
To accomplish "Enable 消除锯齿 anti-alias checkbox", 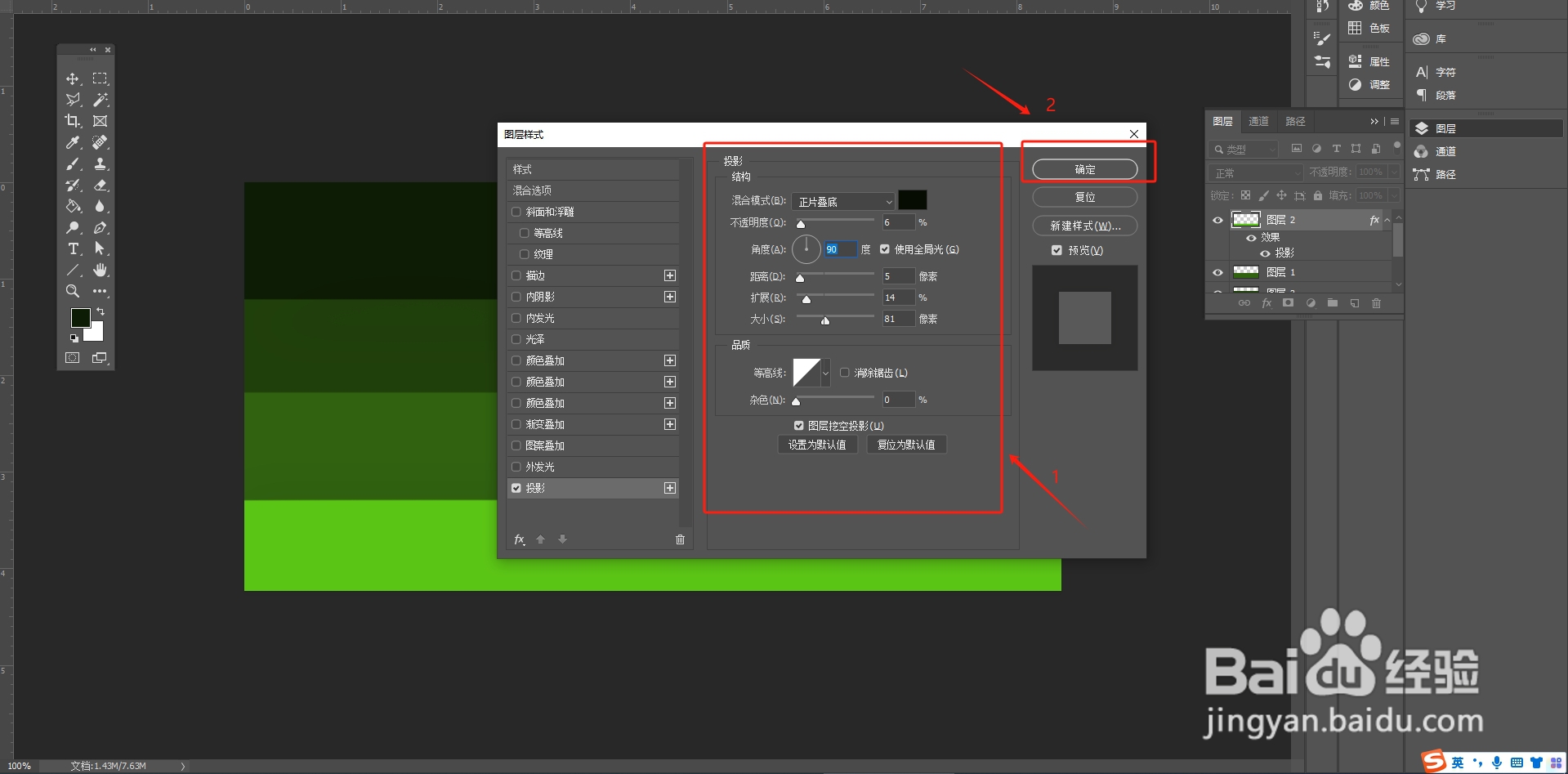I will [x=845, y=373].
